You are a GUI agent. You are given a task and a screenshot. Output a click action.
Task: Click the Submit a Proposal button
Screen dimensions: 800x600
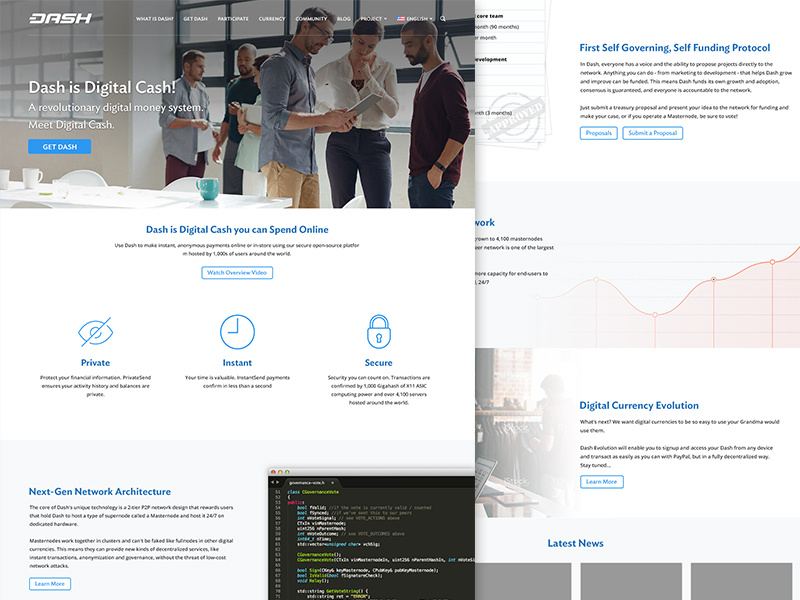653,133
